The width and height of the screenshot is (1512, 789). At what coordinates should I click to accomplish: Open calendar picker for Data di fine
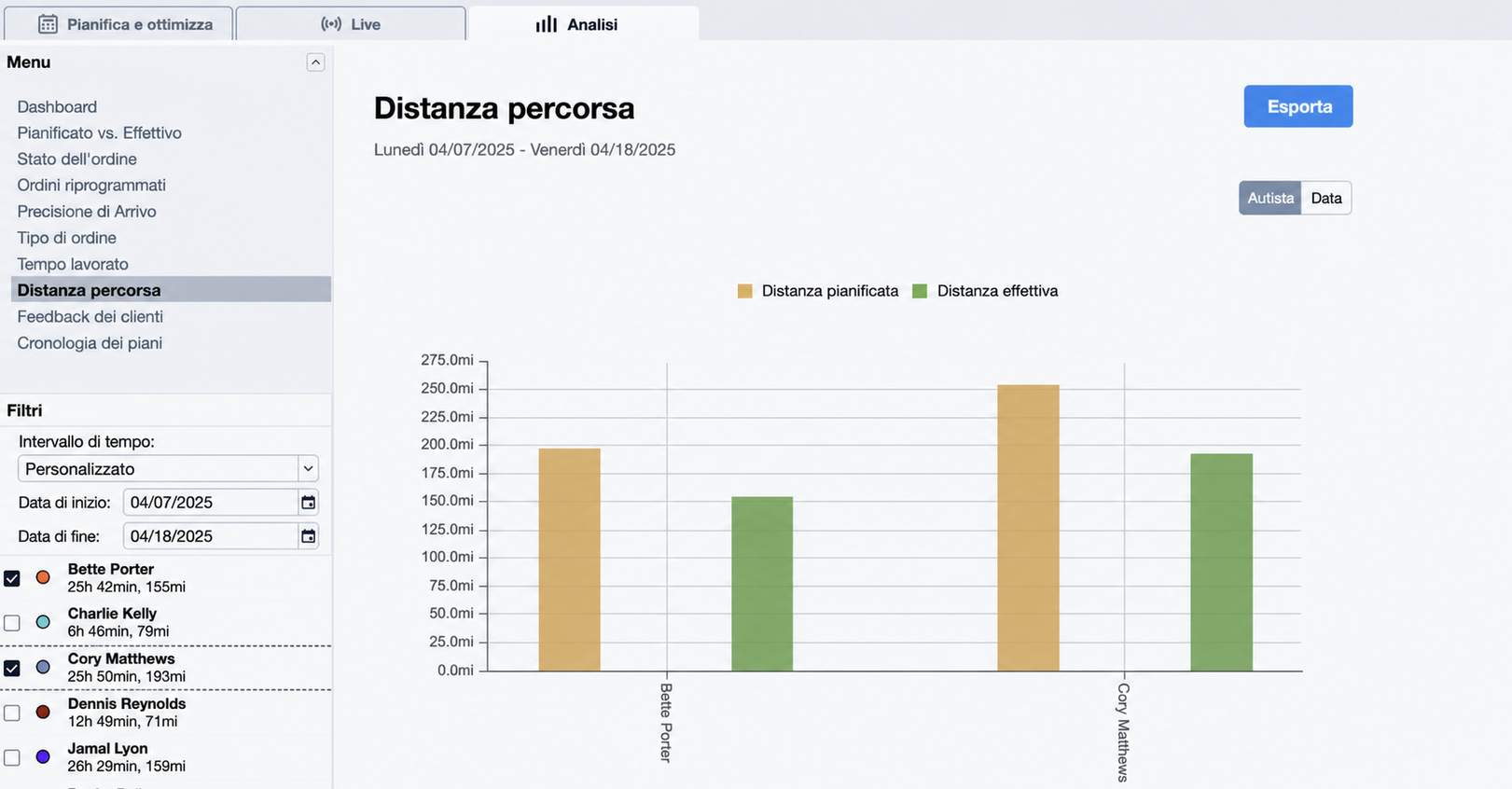(308, 536)
